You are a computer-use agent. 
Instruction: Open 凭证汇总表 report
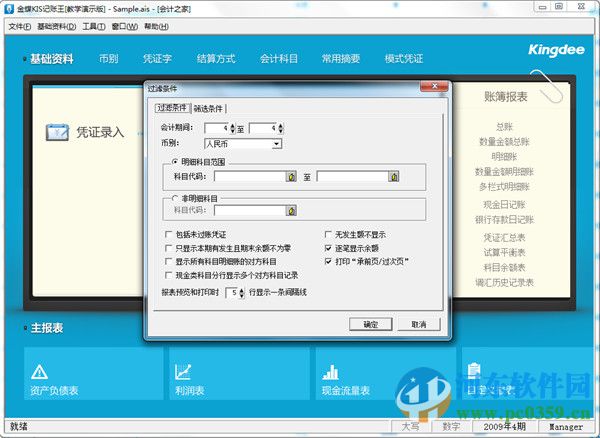(504, 238)
